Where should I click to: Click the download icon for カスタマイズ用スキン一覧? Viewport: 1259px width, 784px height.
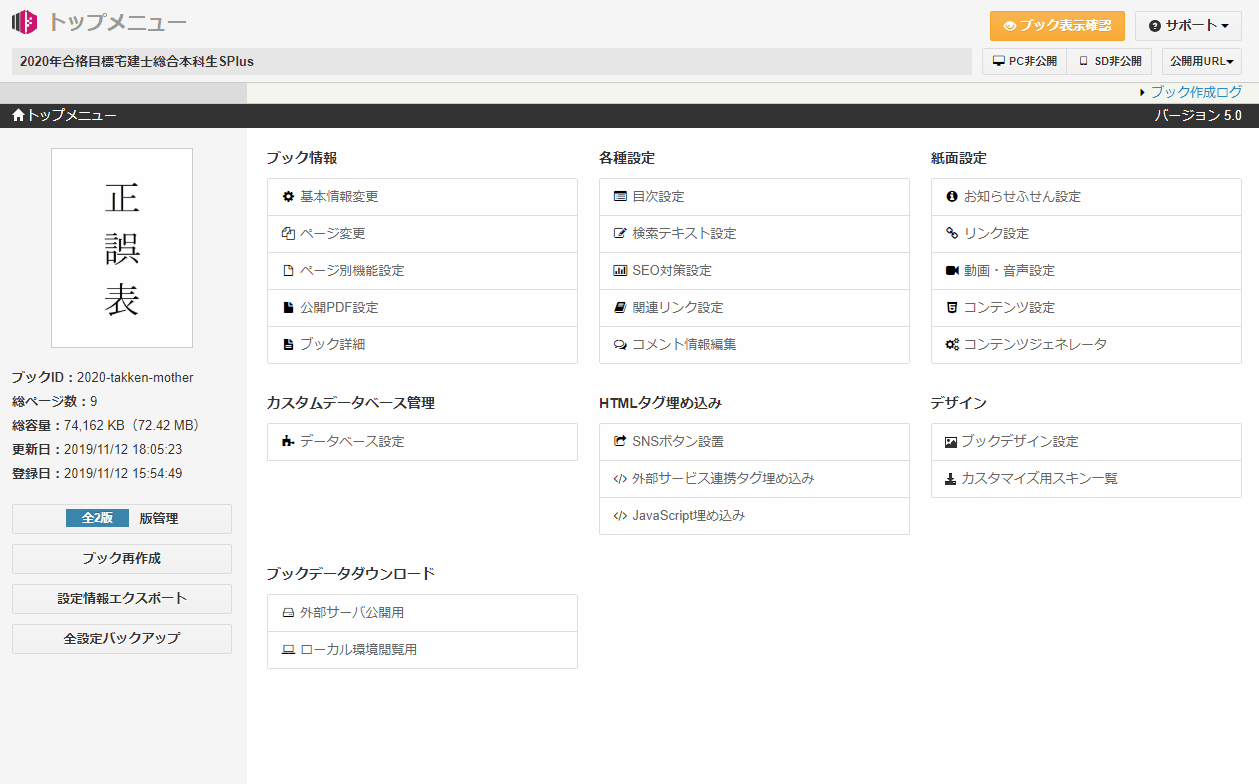point(951,479)
